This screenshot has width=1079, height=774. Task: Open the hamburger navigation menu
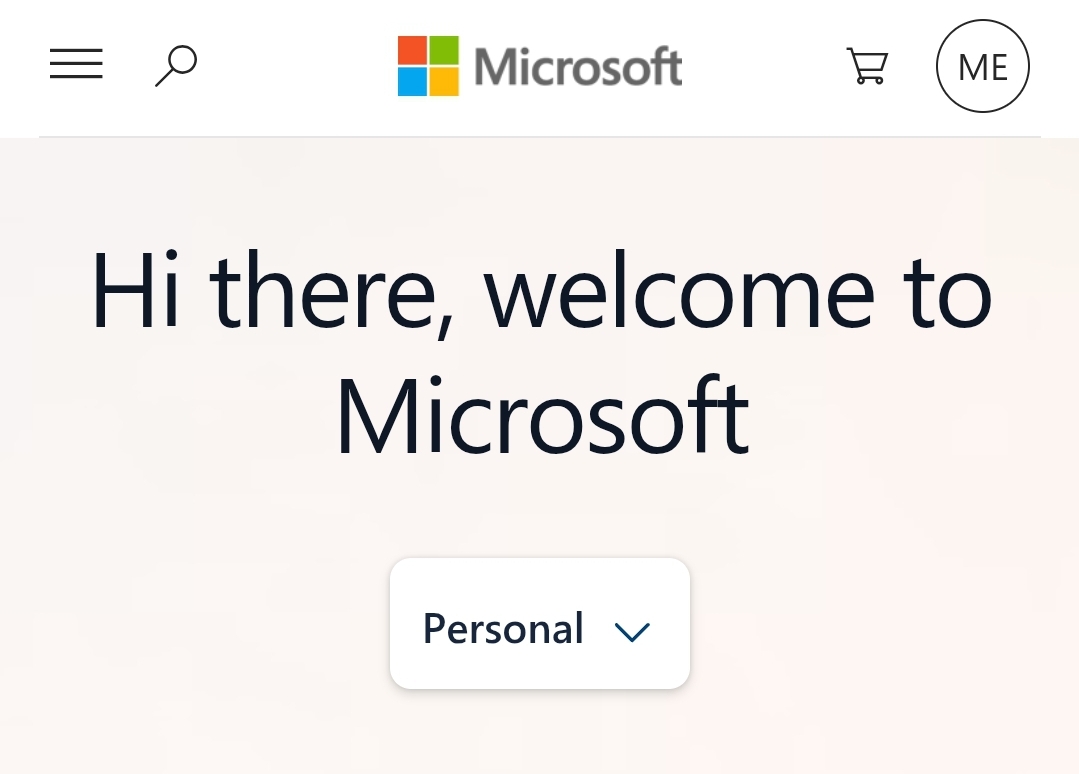(76, 63)
